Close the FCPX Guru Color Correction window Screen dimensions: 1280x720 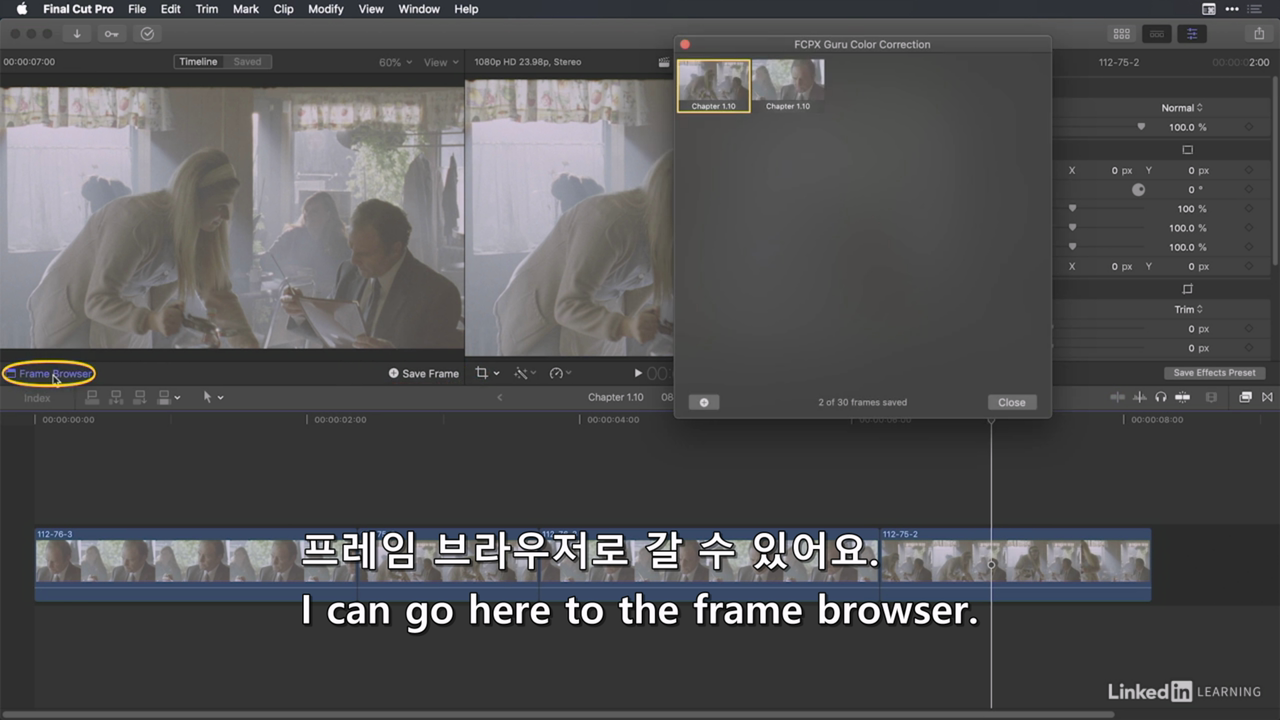(685, 44)
